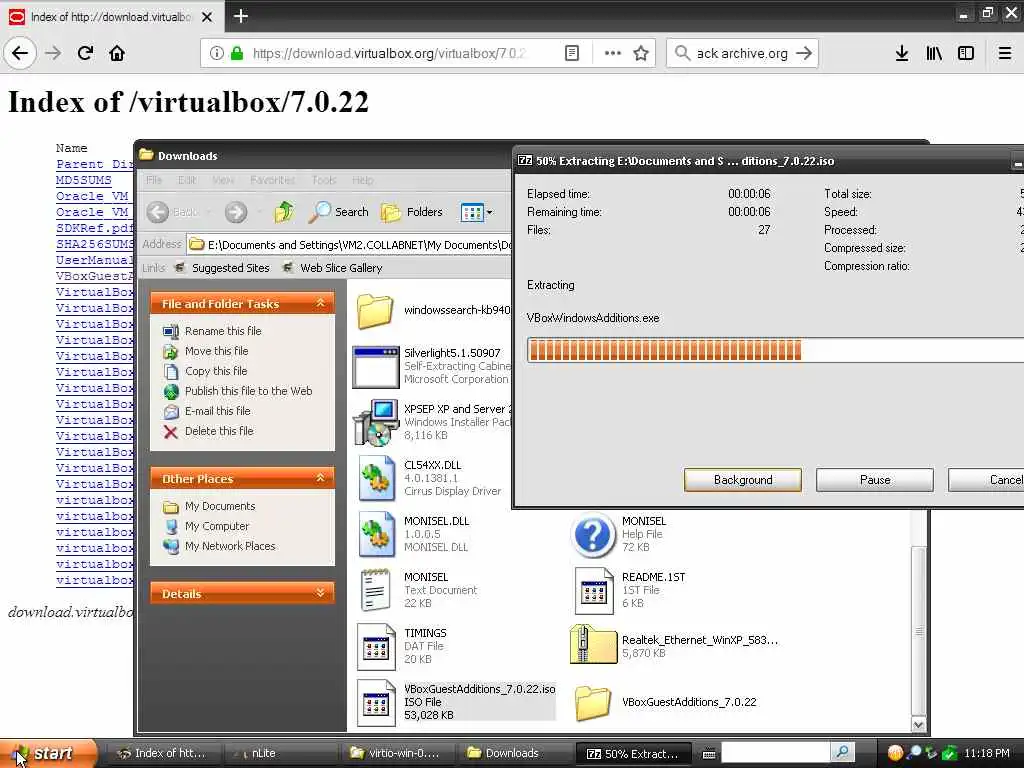Image resolution: width=1024 pixels, height=768 pixels.
Task: Select windowssearch-kb940 folder
Action: coord(434,310)
